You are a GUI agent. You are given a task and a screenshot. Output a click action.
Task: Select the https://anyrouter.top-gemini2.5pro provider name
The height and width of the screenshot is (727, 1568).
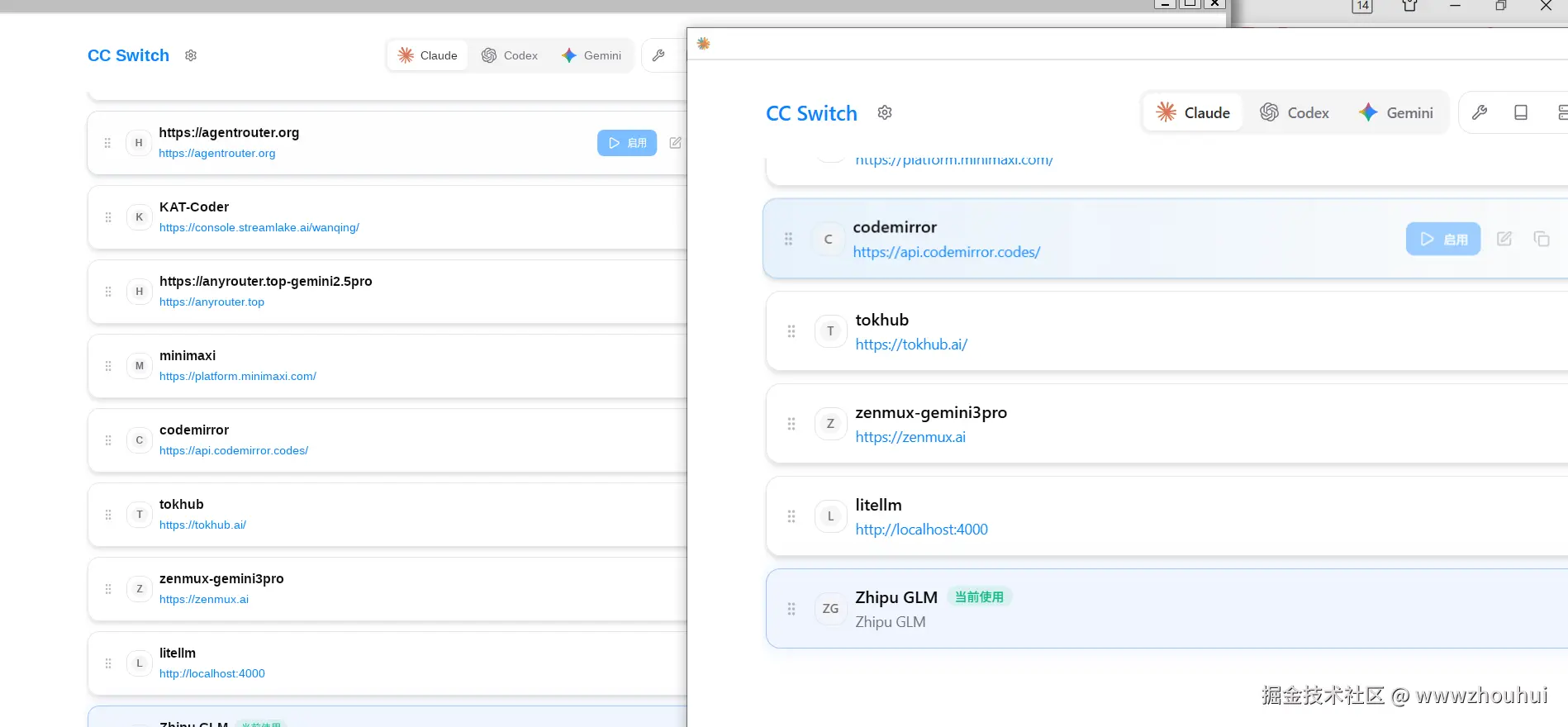tap(266, 281)
